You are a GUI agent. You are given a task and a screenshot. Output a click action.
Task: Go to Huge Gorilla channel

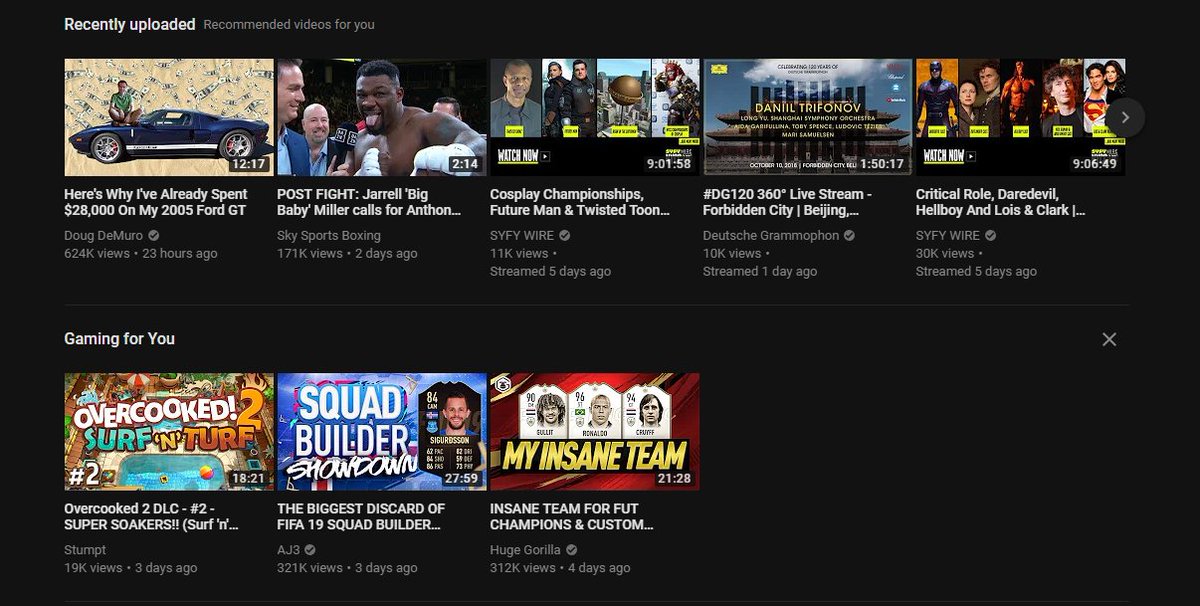pos(525,550)
